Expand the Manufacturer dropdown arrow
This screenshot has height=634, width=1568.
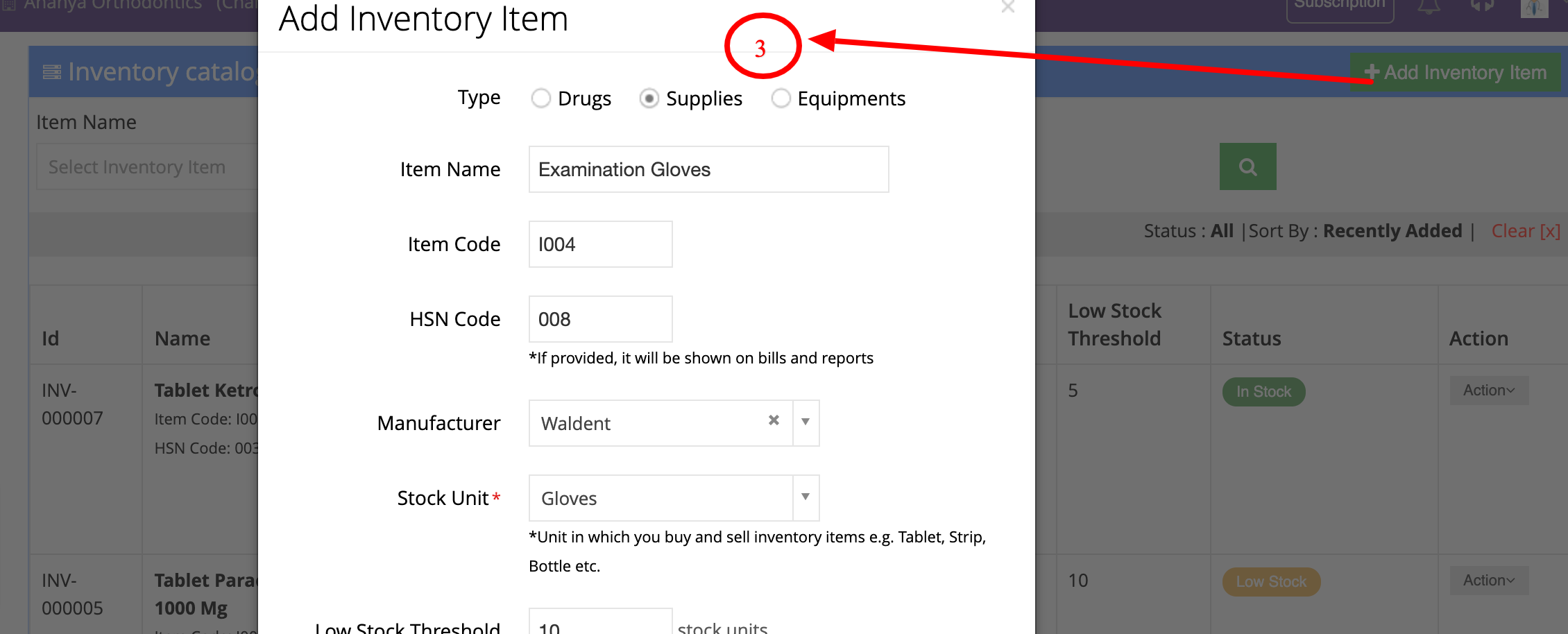coord(806,422)
